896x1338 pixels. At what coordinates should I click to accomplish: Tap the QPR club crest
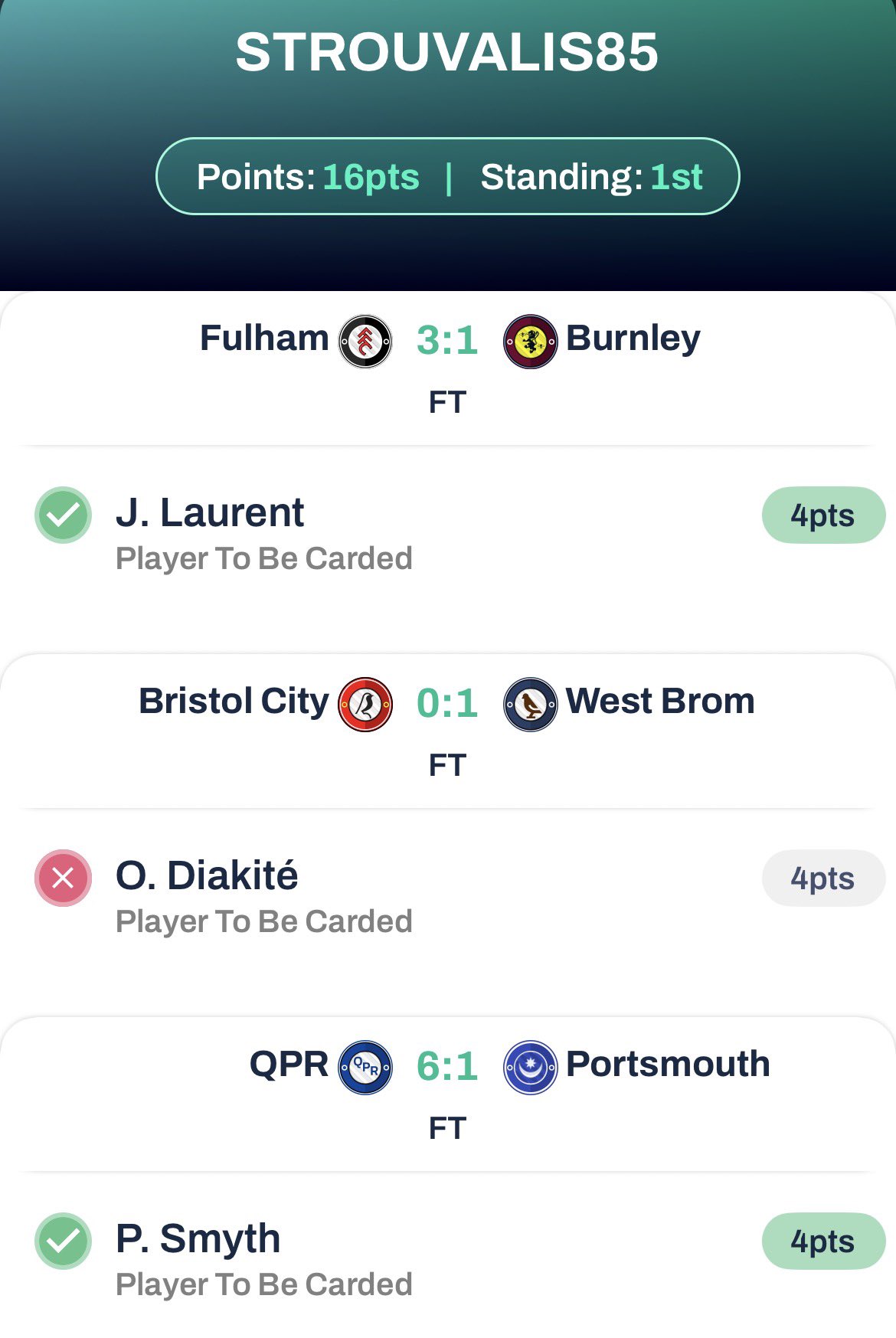click(365, 1067)
